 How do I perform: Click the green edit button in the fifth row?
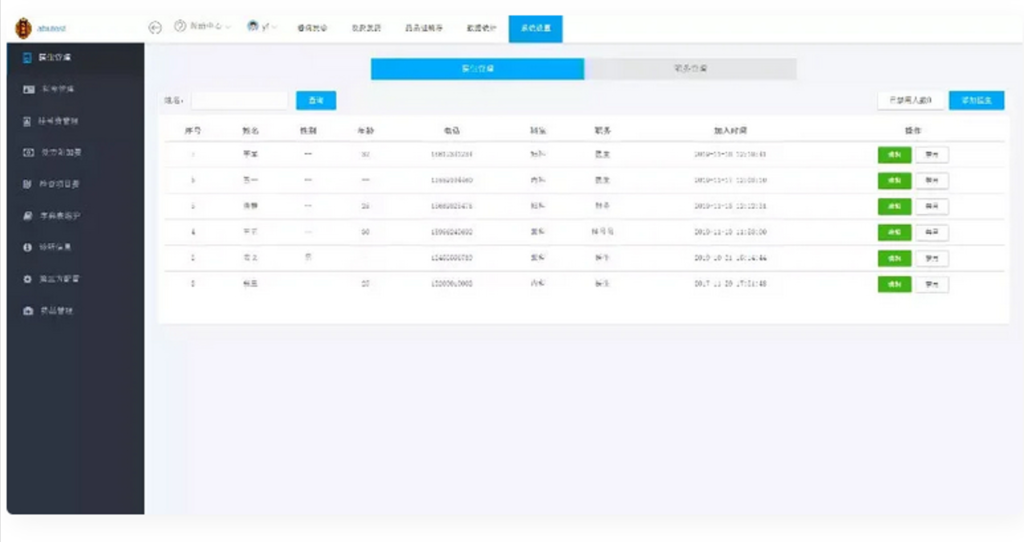[x=894, y=259]
